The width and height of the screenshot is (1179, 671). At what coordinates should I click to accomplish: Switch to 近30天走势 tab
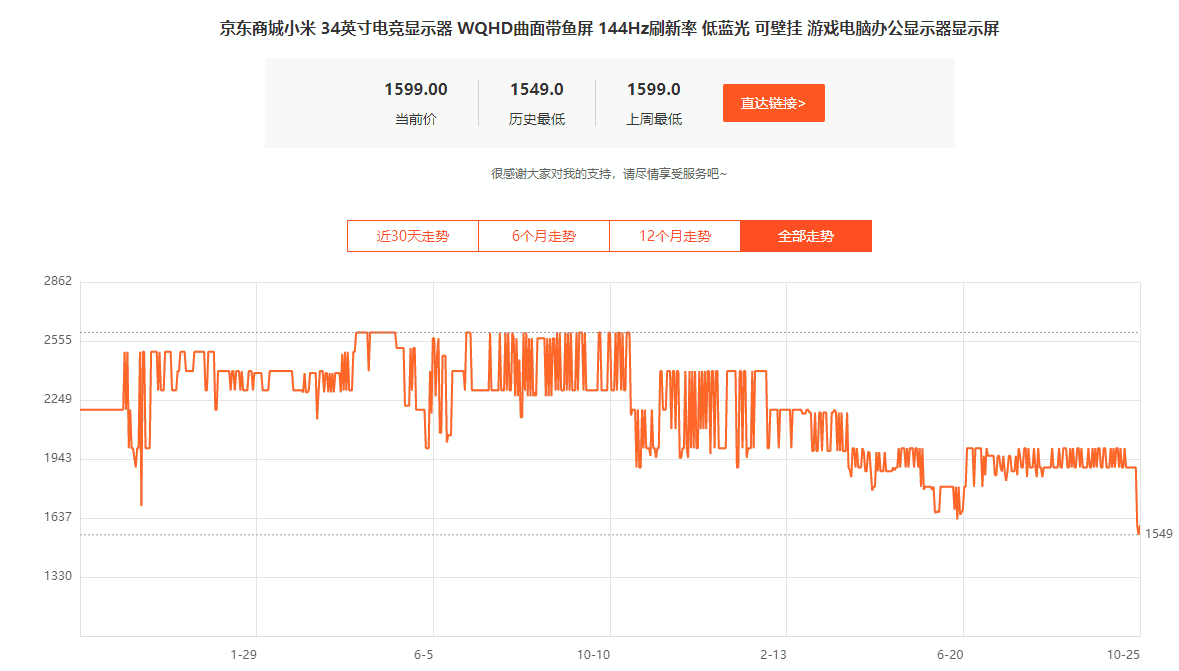click(413, 236)
